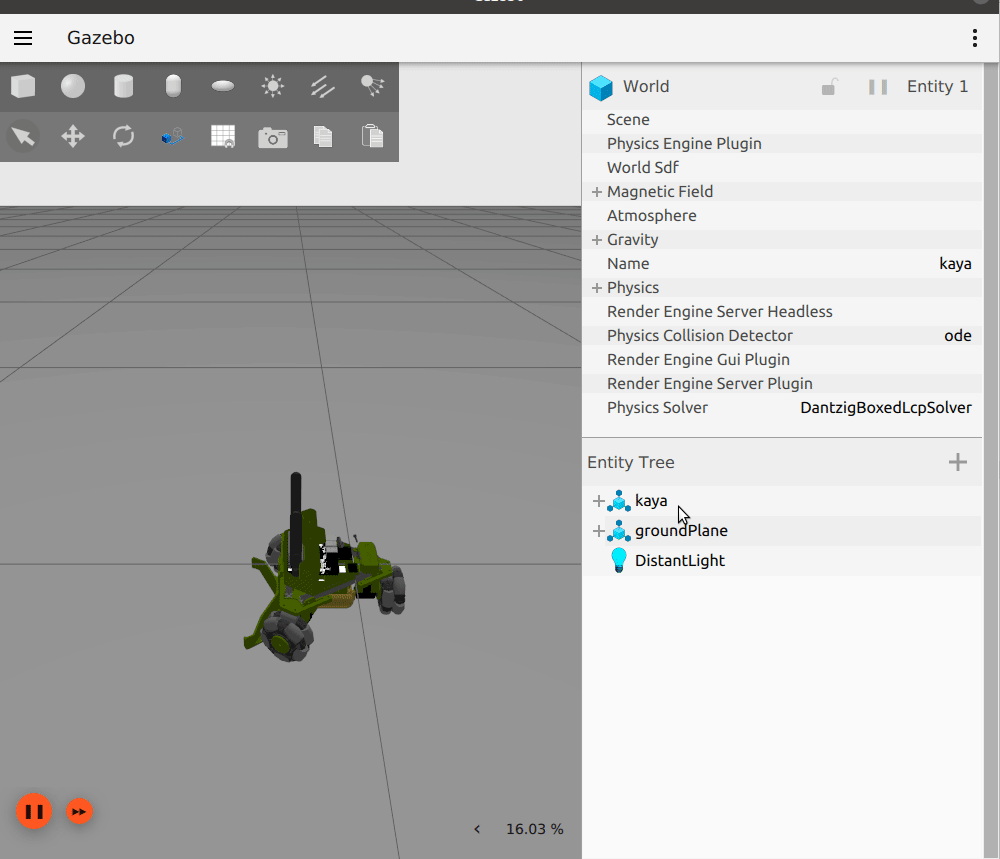Select the Scene component row
Screen dimensions: 1000x859
(782, 120)
